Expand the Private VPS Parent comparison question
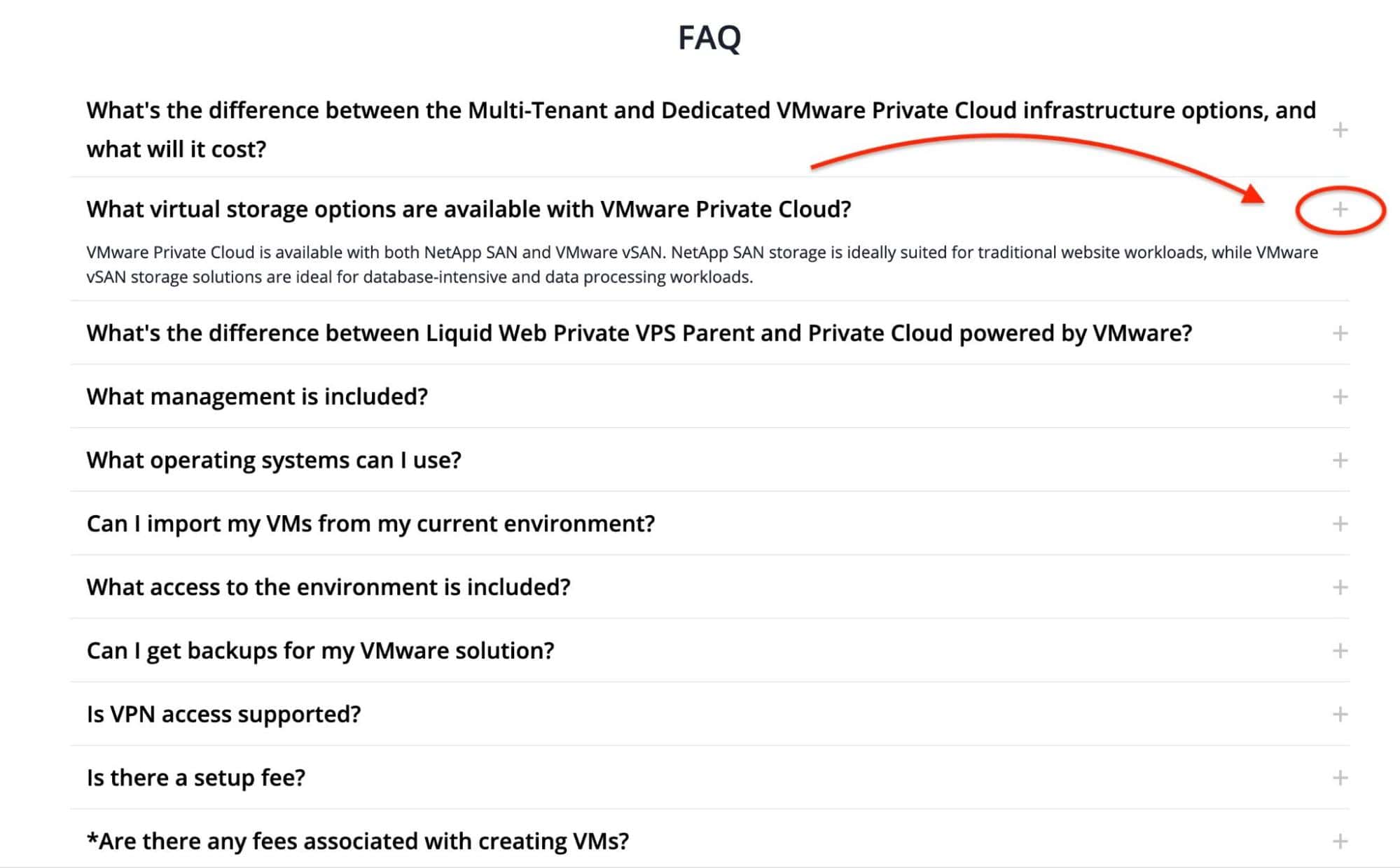The image size is (1400, 868). [1340, 332]
